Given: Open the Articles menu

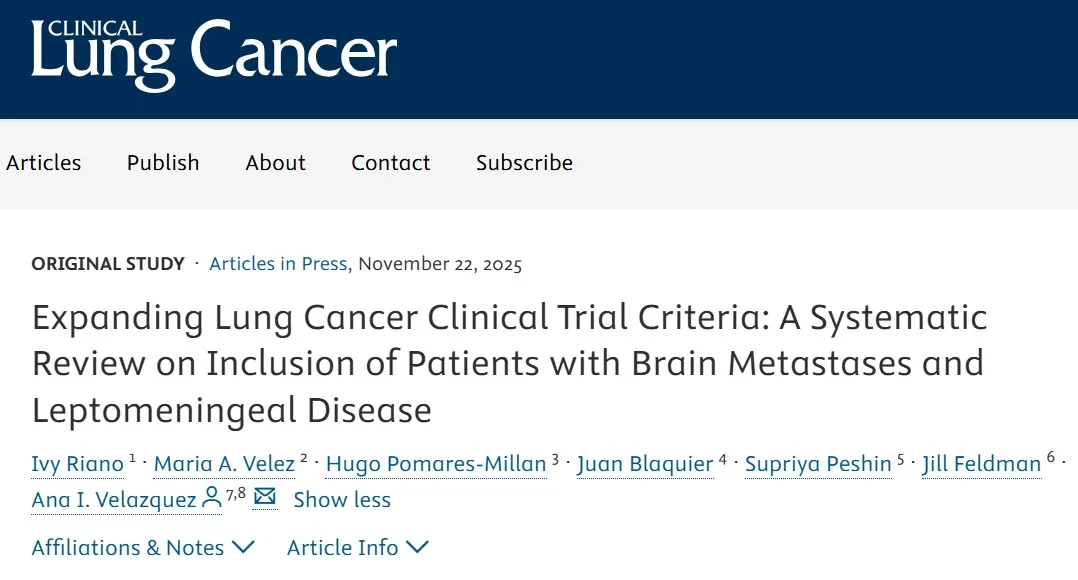Looking at the screenshot, I should (43, 162).
